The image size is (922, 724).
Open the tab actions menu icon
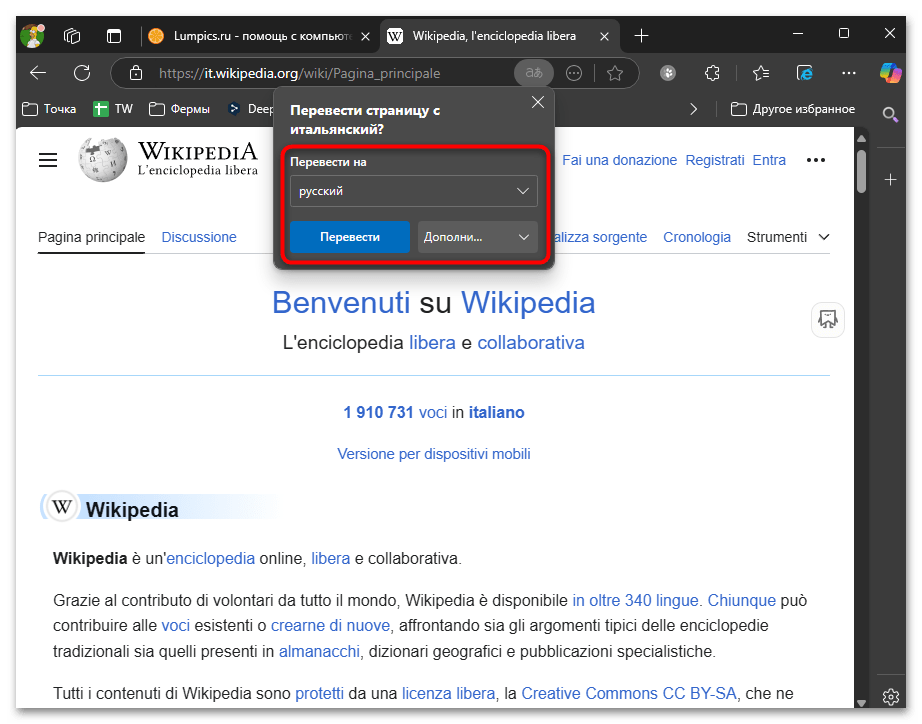pyautogui.click(x=113, y=36)
